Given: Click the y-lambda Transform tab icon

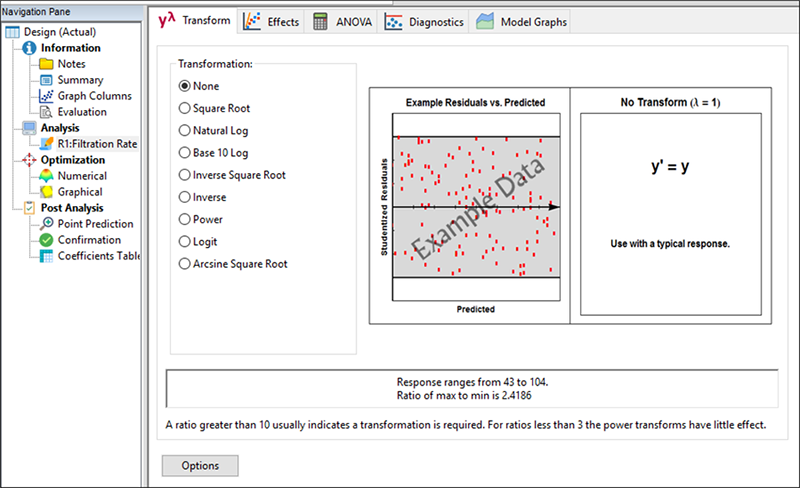Looking at the screenshot, I should (x=167, y=20).
